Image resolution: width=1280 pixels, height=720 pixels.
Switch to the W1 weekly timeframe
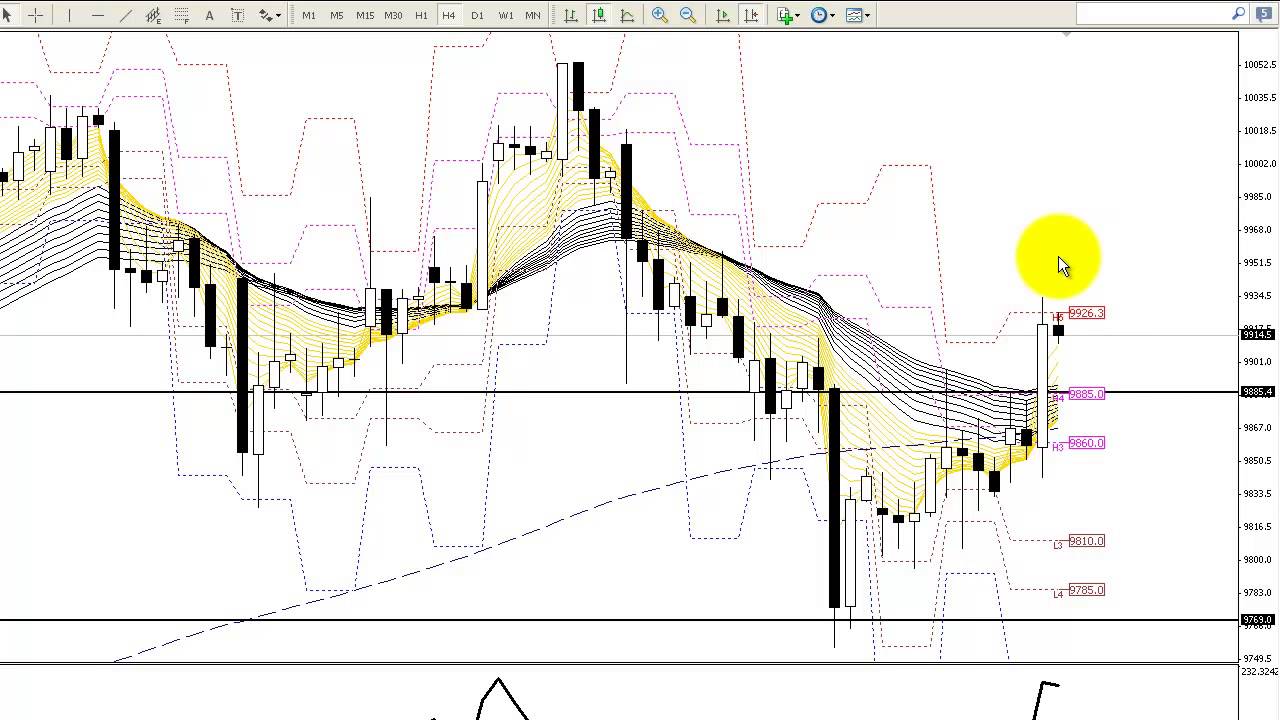[506, 15]
